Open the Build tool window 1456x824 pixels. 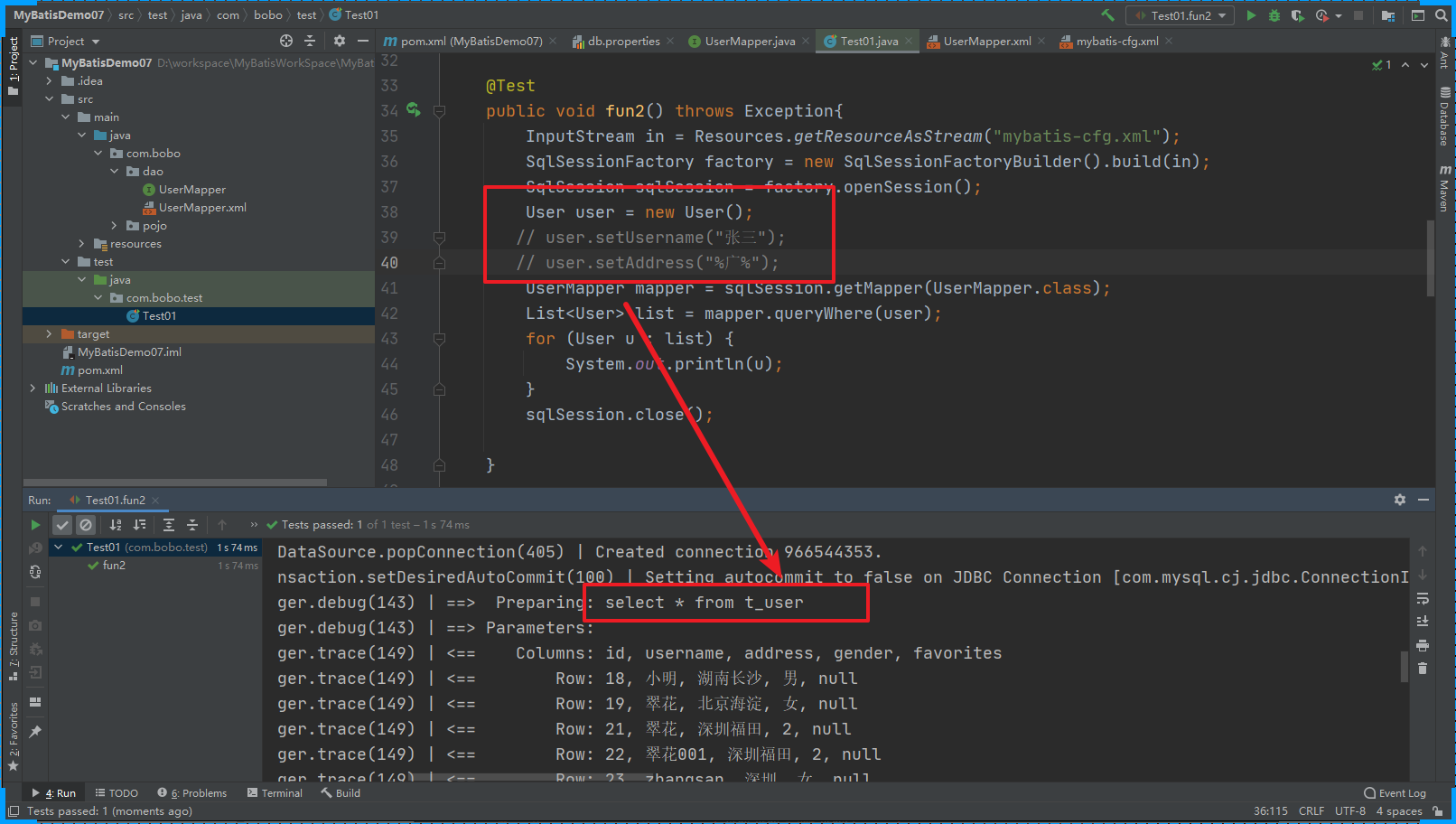[341, 793]
